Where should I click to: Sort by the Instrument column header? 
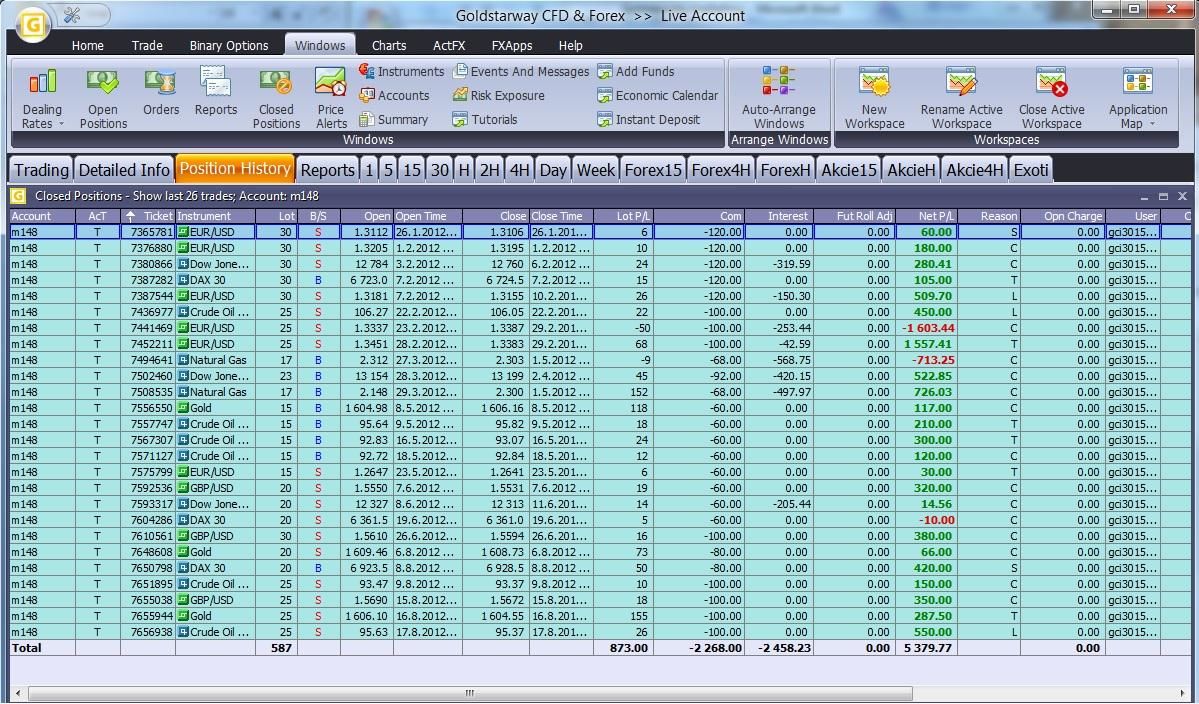click(216, 216)
